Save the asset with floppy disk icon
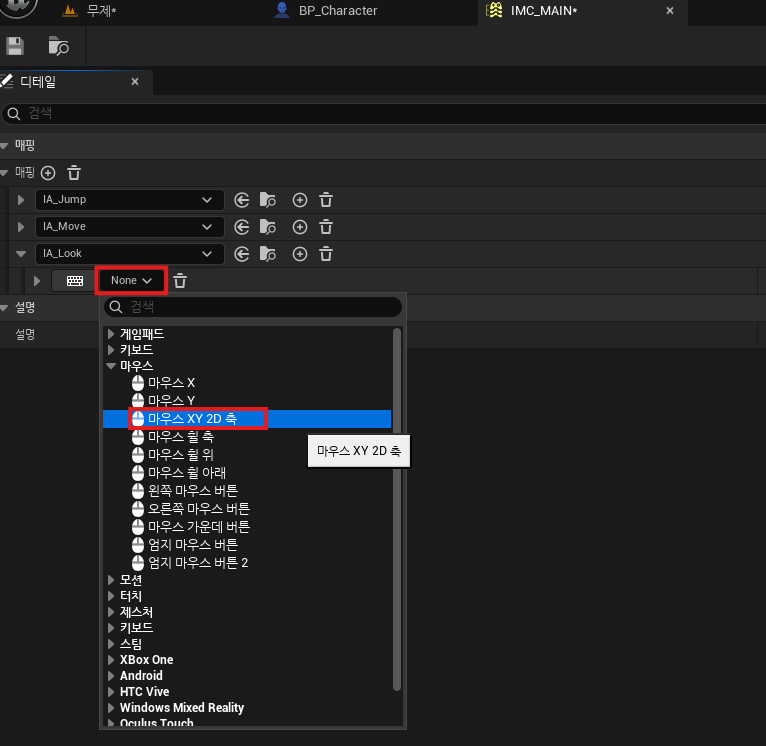766x746 pixels. [15, 46]
